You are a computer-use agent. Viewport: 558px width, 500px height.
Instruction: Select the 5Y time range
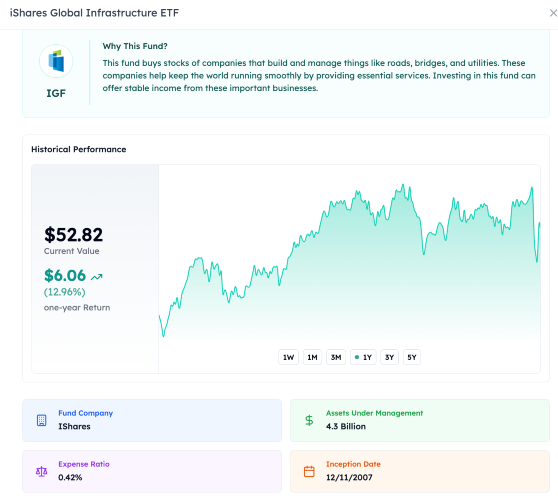412,357
